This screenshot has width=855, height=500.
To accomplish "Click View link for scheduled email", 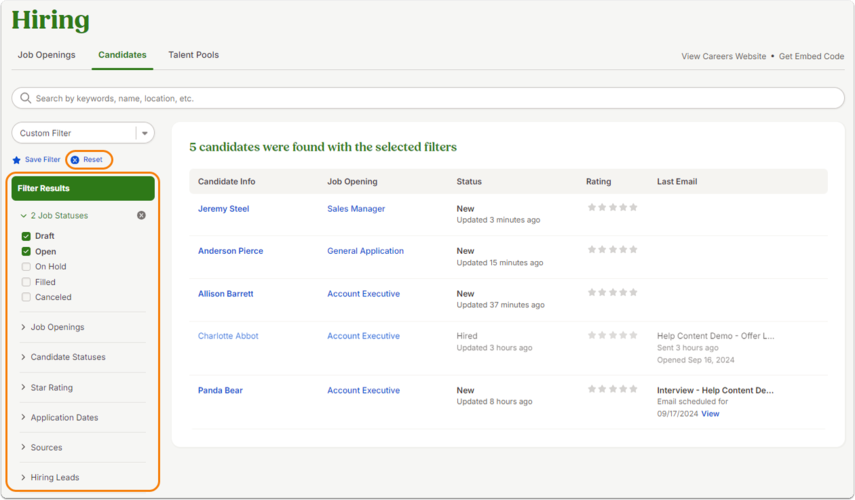I will pos(710,414).
